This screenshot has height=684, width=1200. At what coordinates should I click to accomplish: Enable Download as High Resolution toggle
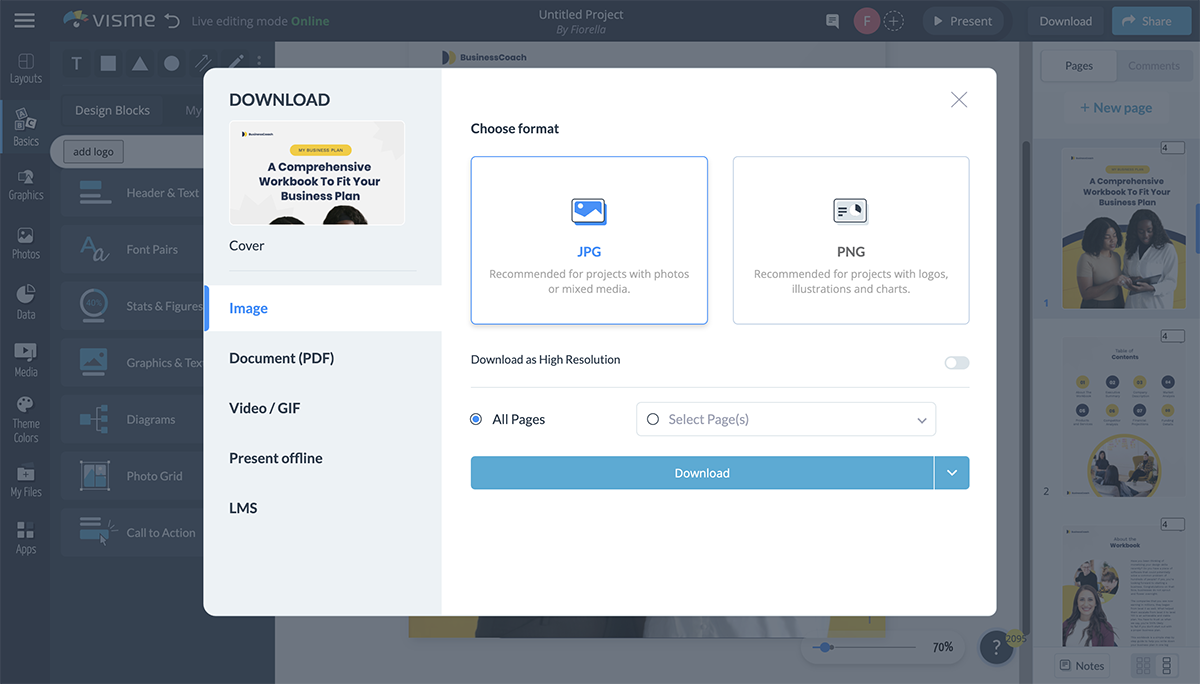tap(956, 362)
